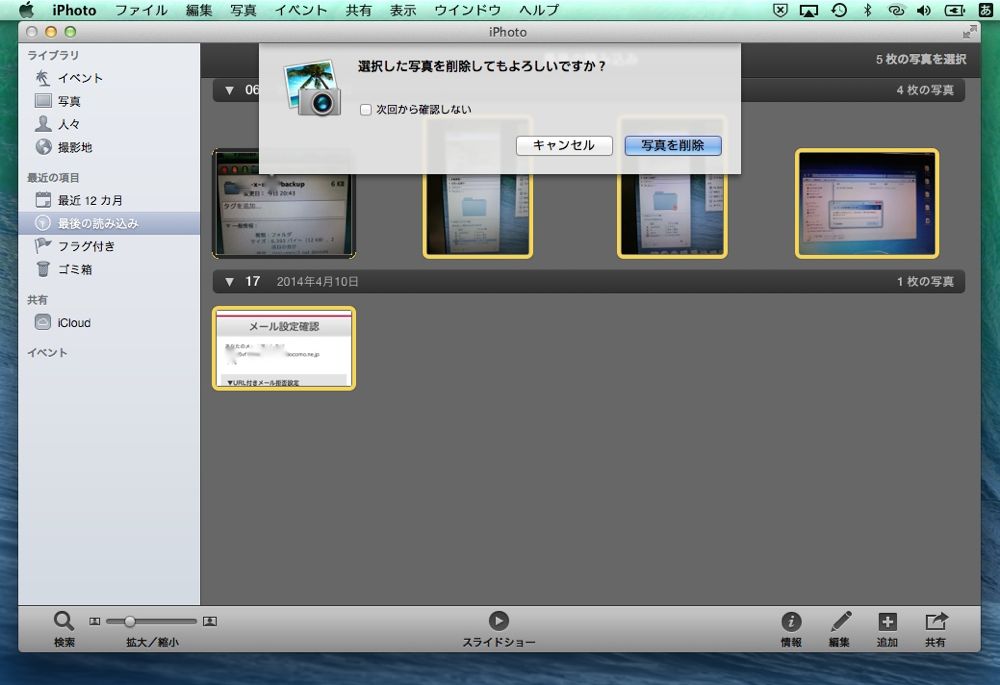Open the ファイル menu
The height and width of the screenshot is (685, 1000).
coord(142,10)
